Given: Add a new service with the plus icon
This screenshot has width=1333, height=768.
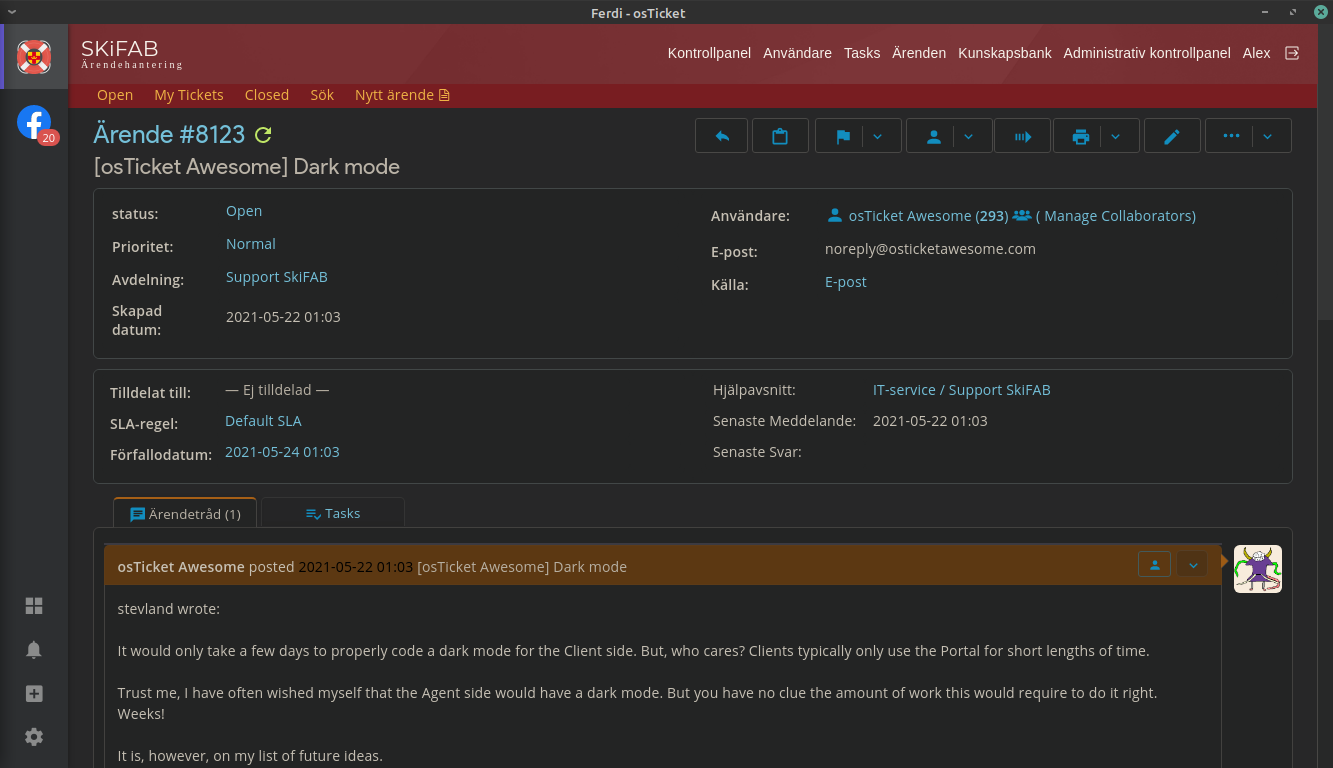Looking at the screenshot, I should tap(34, 694).
